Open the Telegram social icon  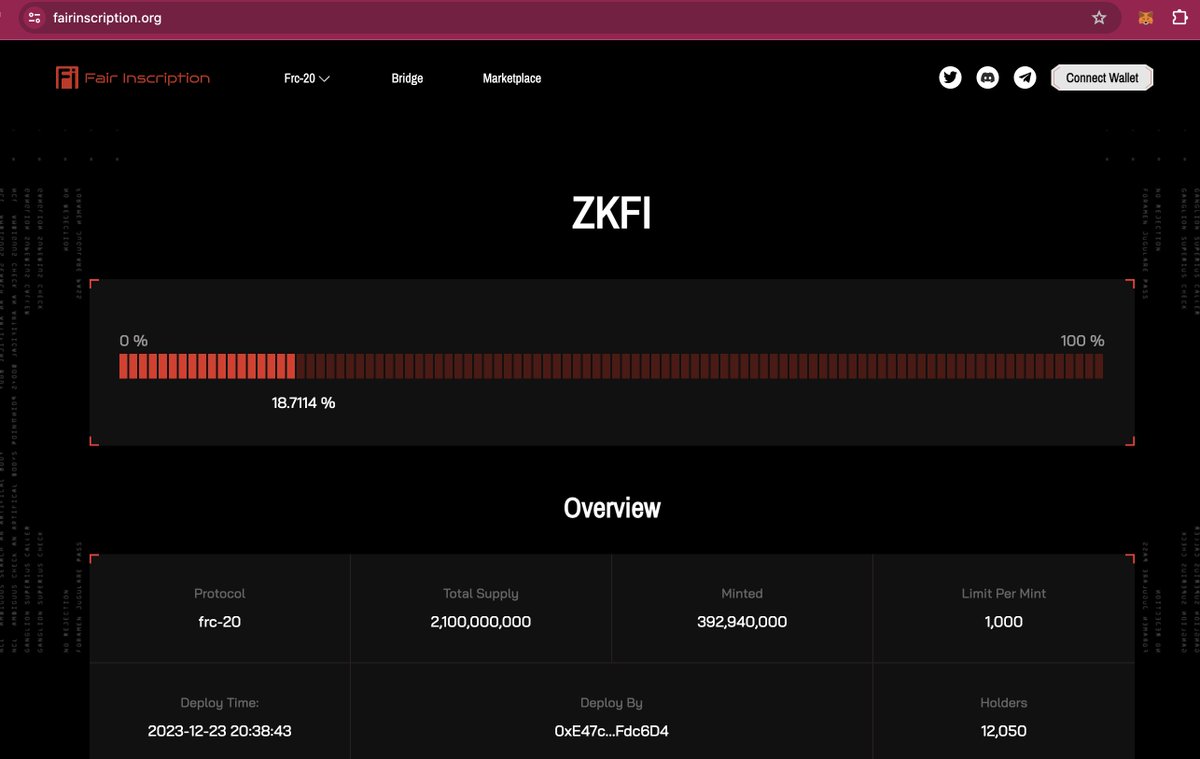tap(1025, 78)
